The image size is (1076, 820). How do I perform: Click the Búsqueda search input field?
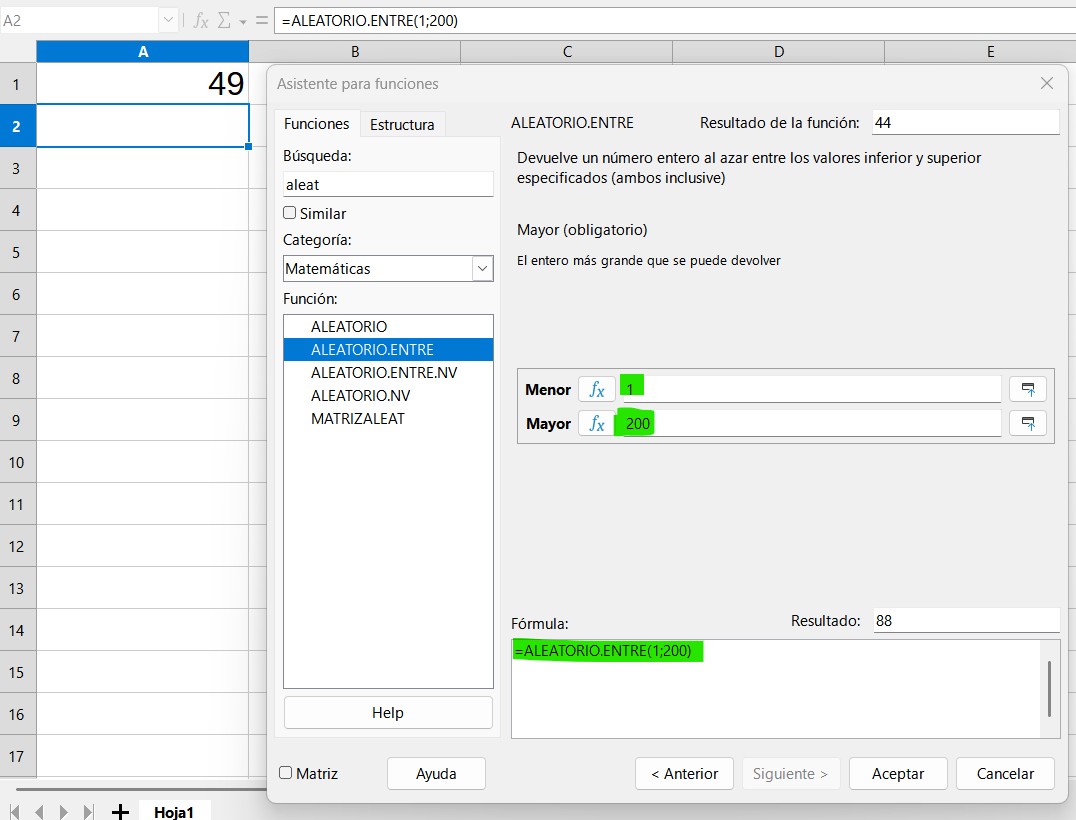pyautogui.click(x=388, y=184)
